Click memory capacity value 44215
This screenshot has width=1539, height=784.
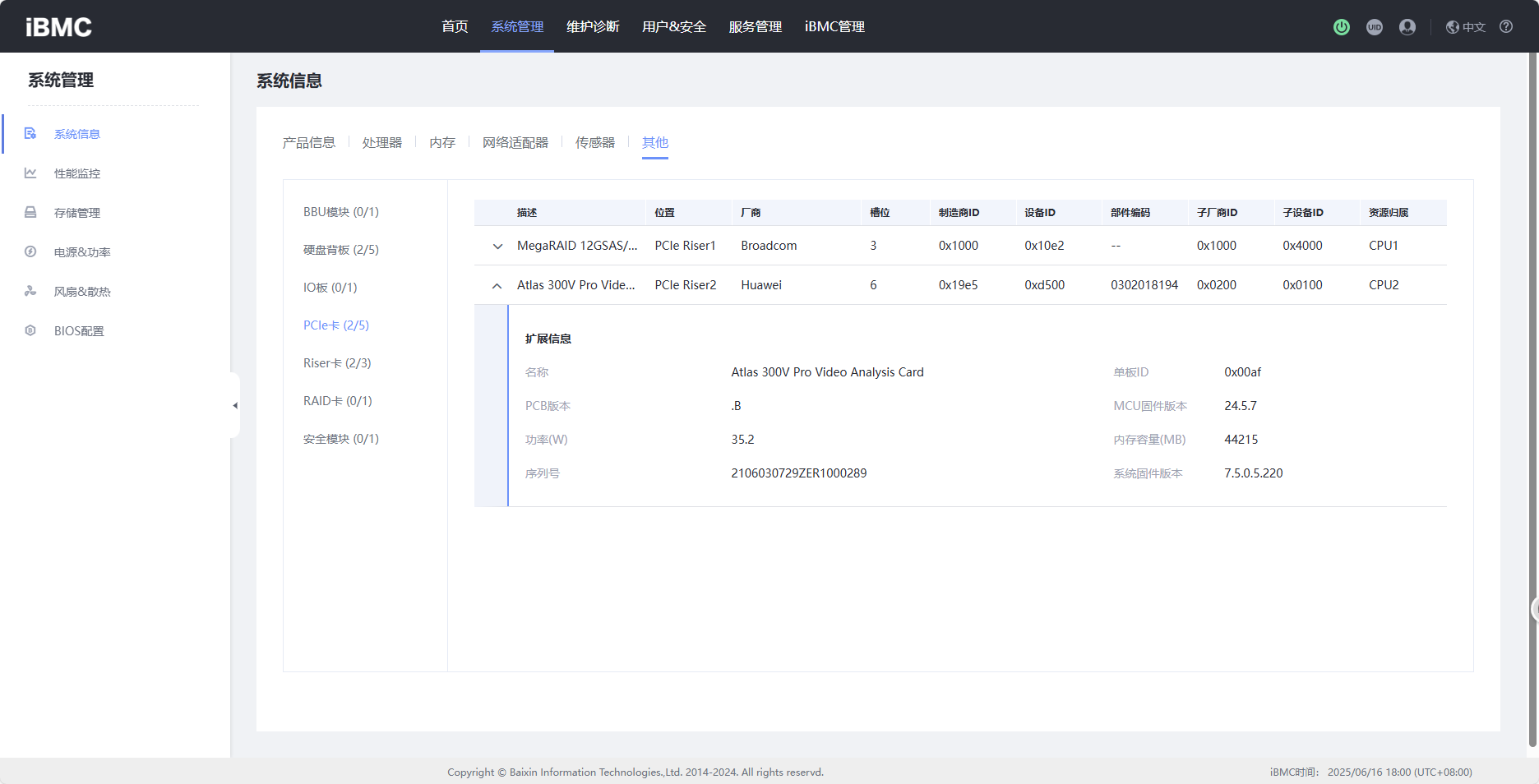tap(1241, 440)
